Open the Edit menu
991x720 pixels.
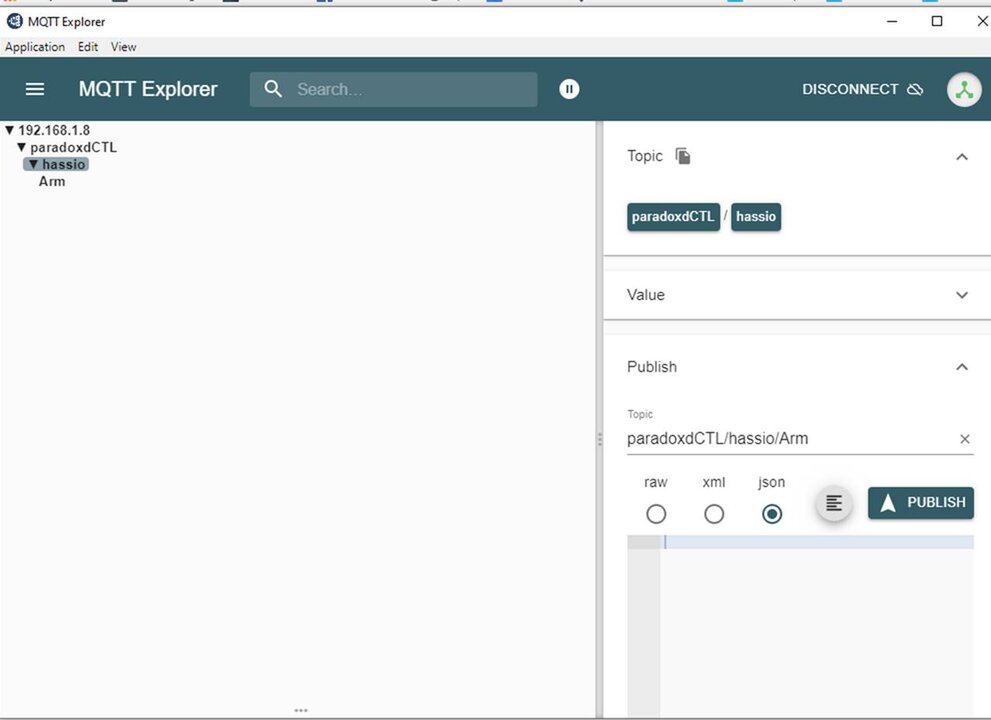click(x=88, y=47)
